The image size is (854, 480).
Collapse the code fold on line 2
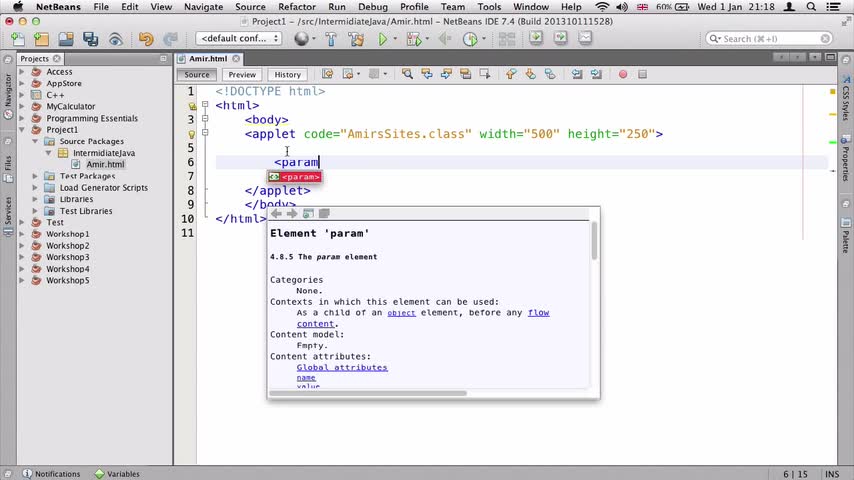coord(205,104)
